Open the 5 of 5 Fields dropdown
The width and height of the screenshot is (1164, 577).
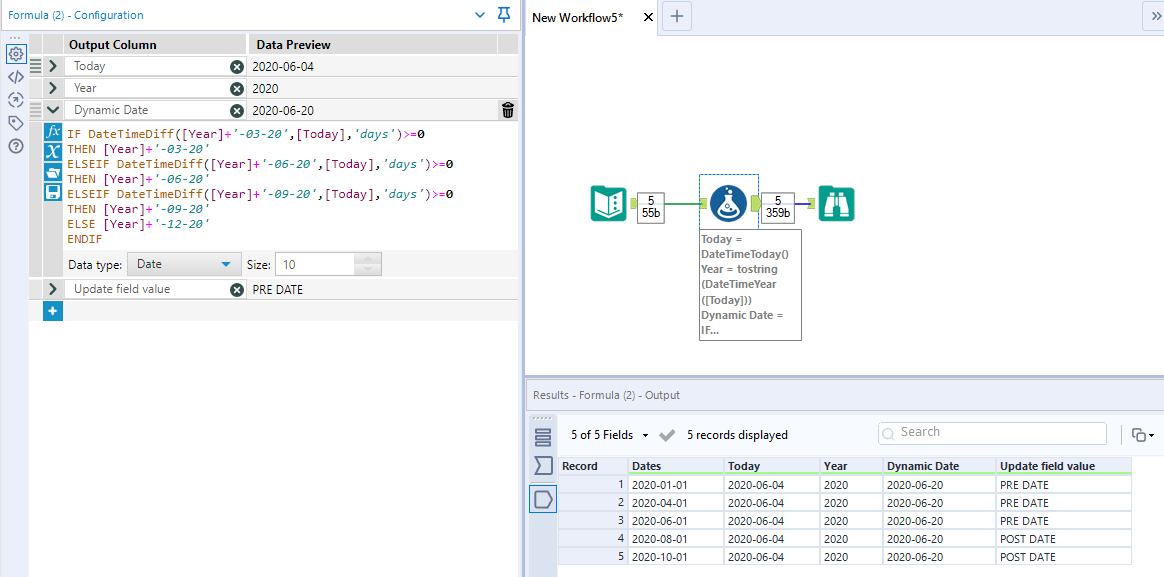pyautogui.click(x=609, y=435)
